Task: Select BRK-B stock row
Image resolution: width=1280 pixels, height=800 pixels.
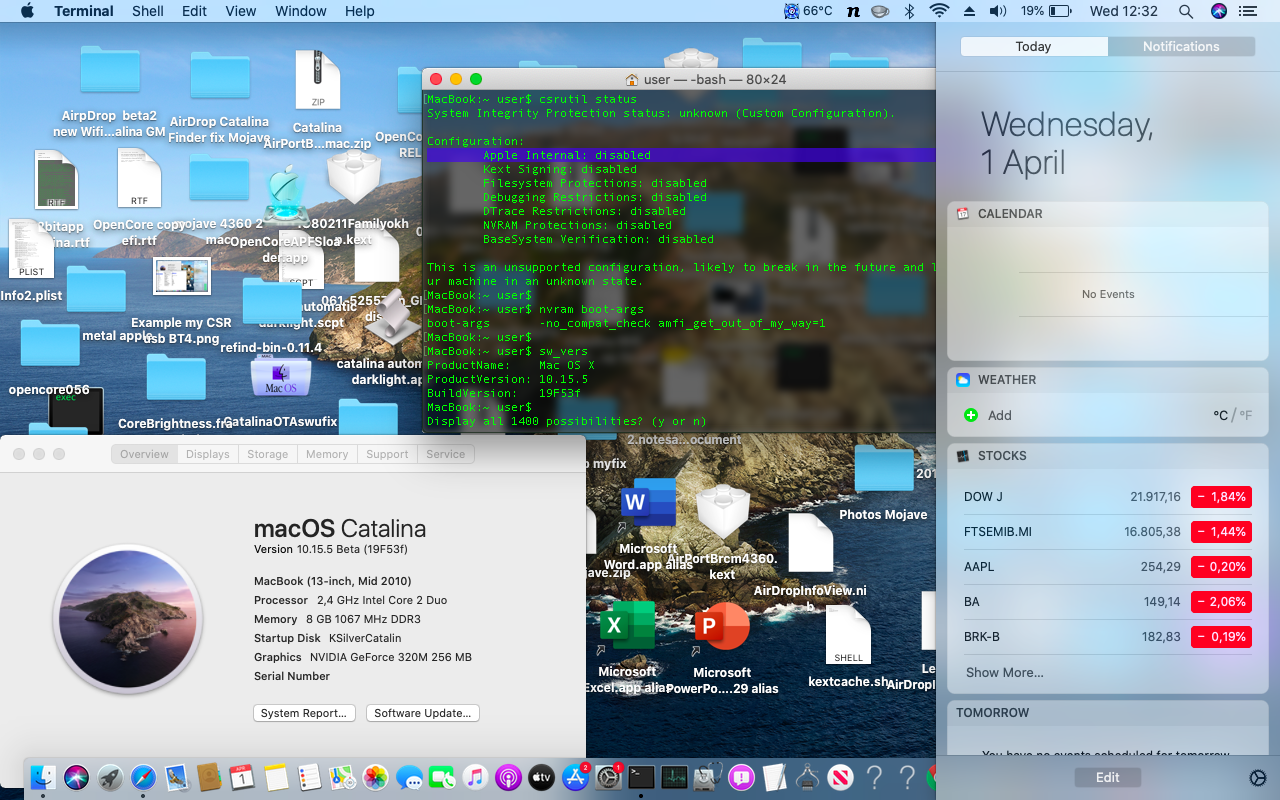Action: coord(1108,637)
